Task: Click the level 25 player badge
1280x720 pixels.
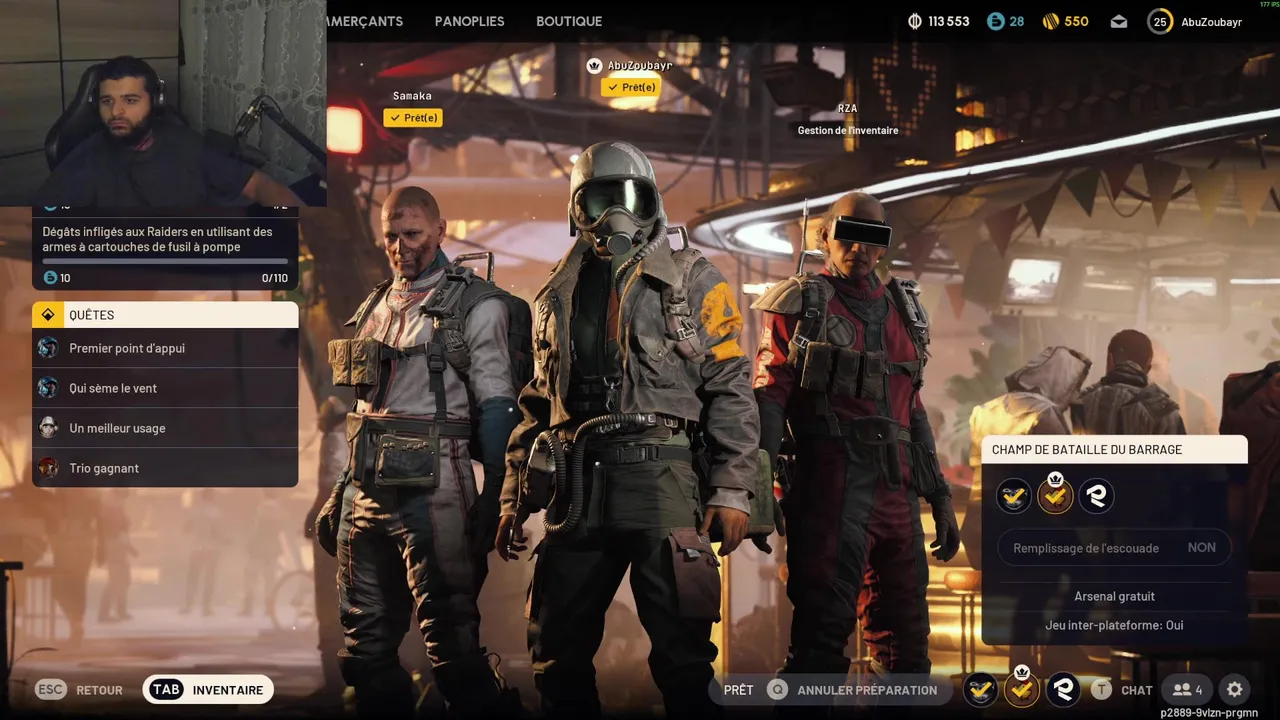Action: [1160, 21]
